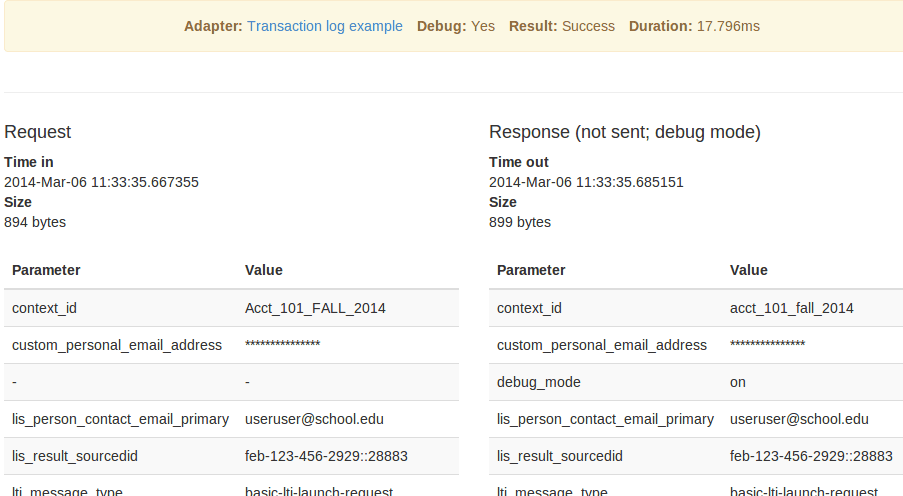Select the acct_101_fall_2014 response value cell
This screenshot has width=903, height=496.
click(x=792, y=308)
